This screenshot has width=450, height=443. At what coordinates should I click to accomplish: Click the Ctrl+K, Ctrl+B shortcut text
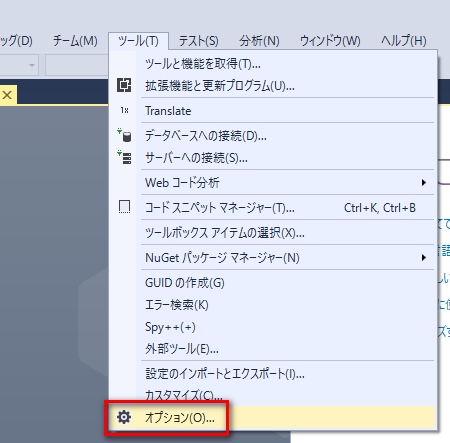pos(380,208)
